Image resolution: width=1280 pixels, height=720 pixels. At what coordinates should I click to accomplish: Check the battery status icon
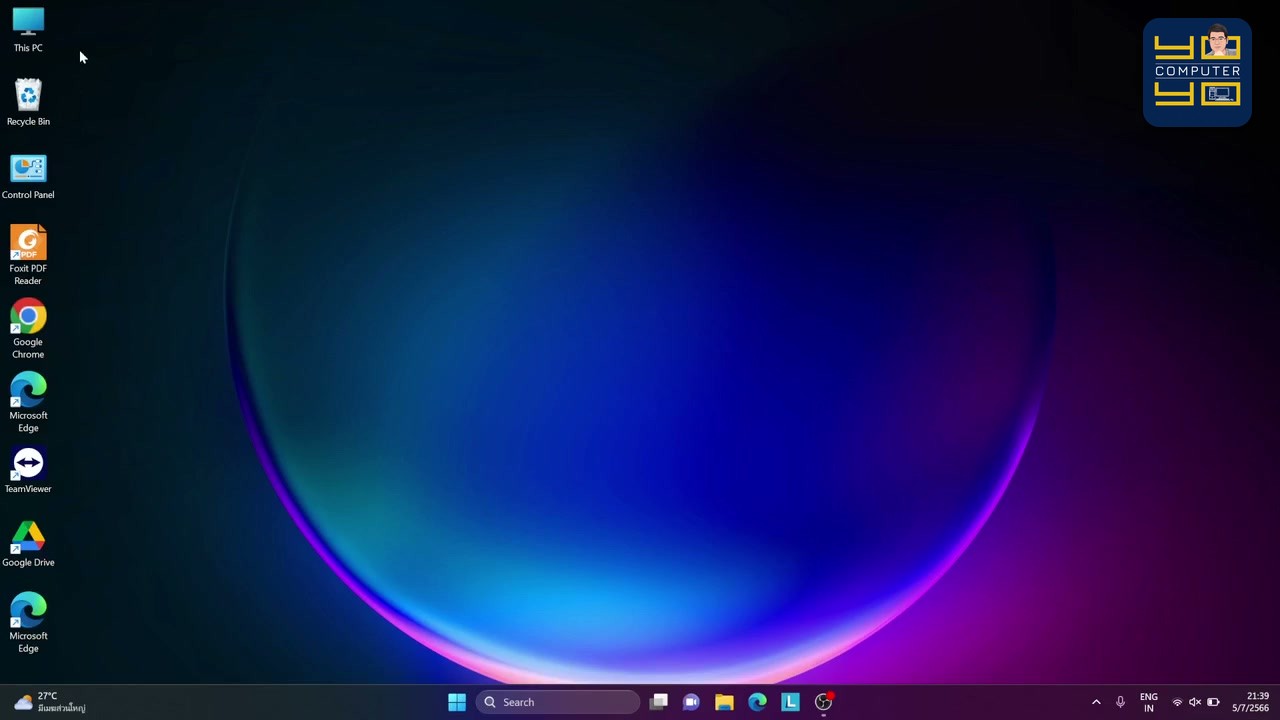pyautogui.click(x=1213, y=702)
